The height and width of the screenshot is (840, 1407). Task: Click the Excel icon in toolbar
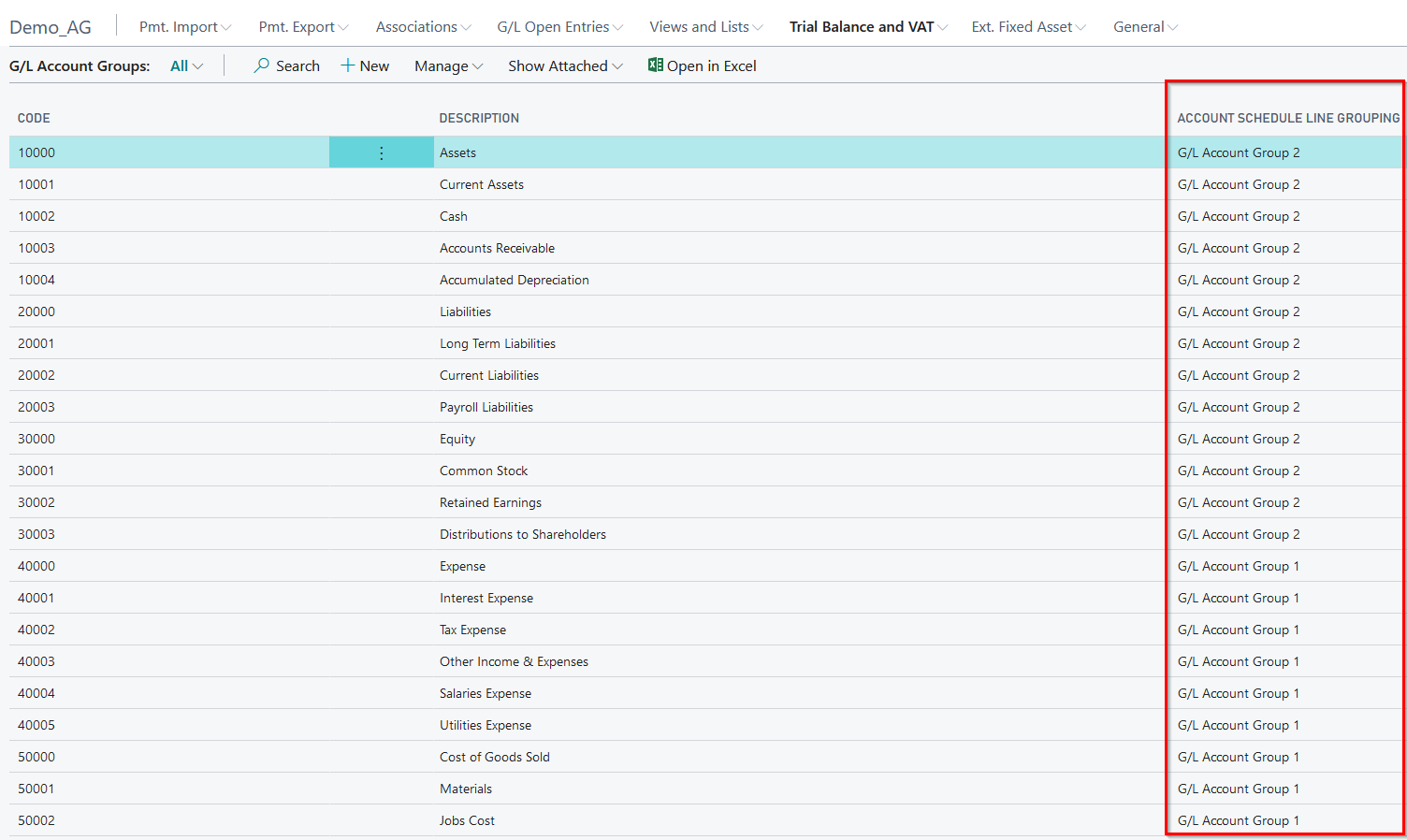[655, 65]
